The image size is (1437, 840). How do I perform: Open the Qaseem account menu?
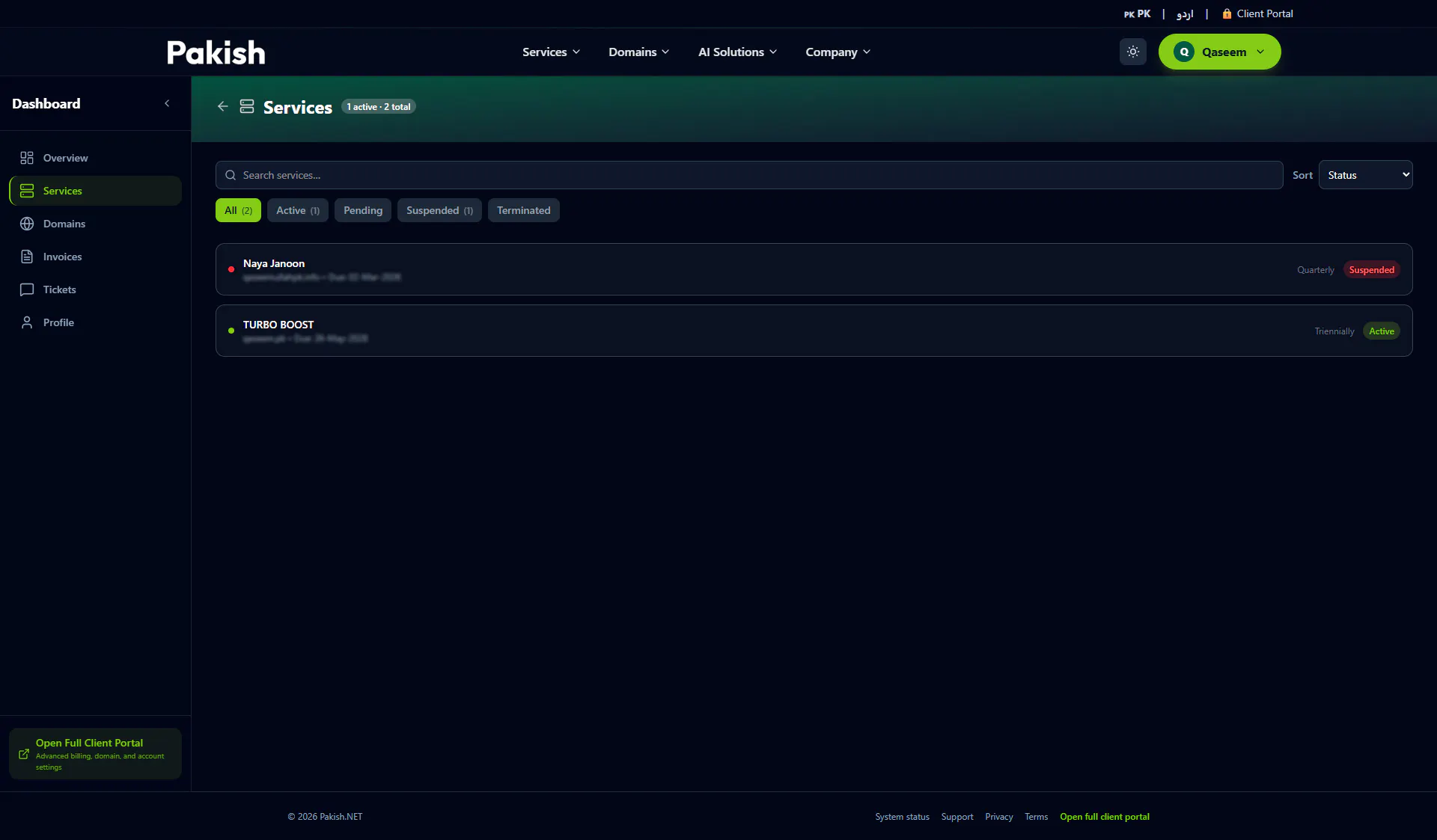(x=1219, y=52)
